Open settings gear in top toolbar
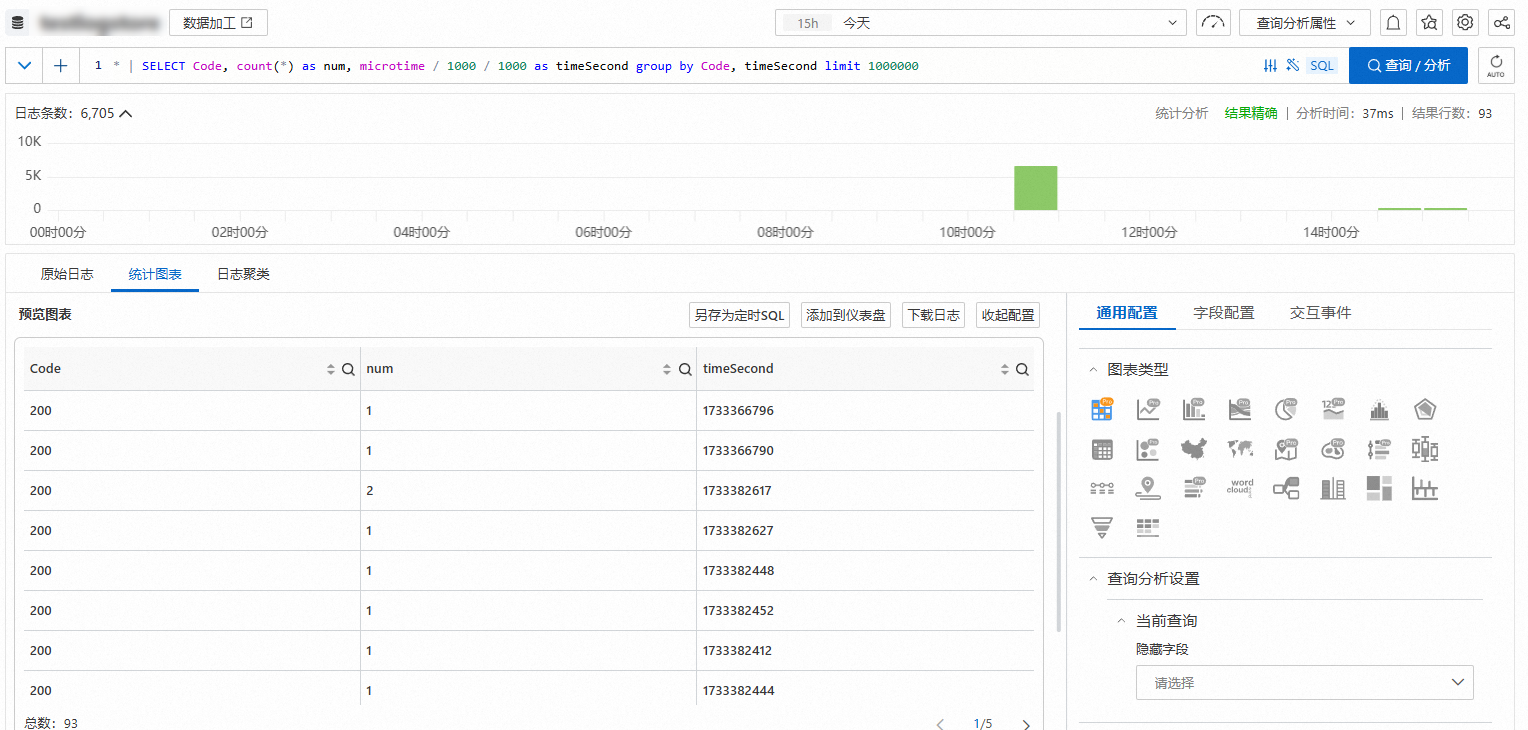Screen dimensions: 1528x730 tap(1465, 22)
